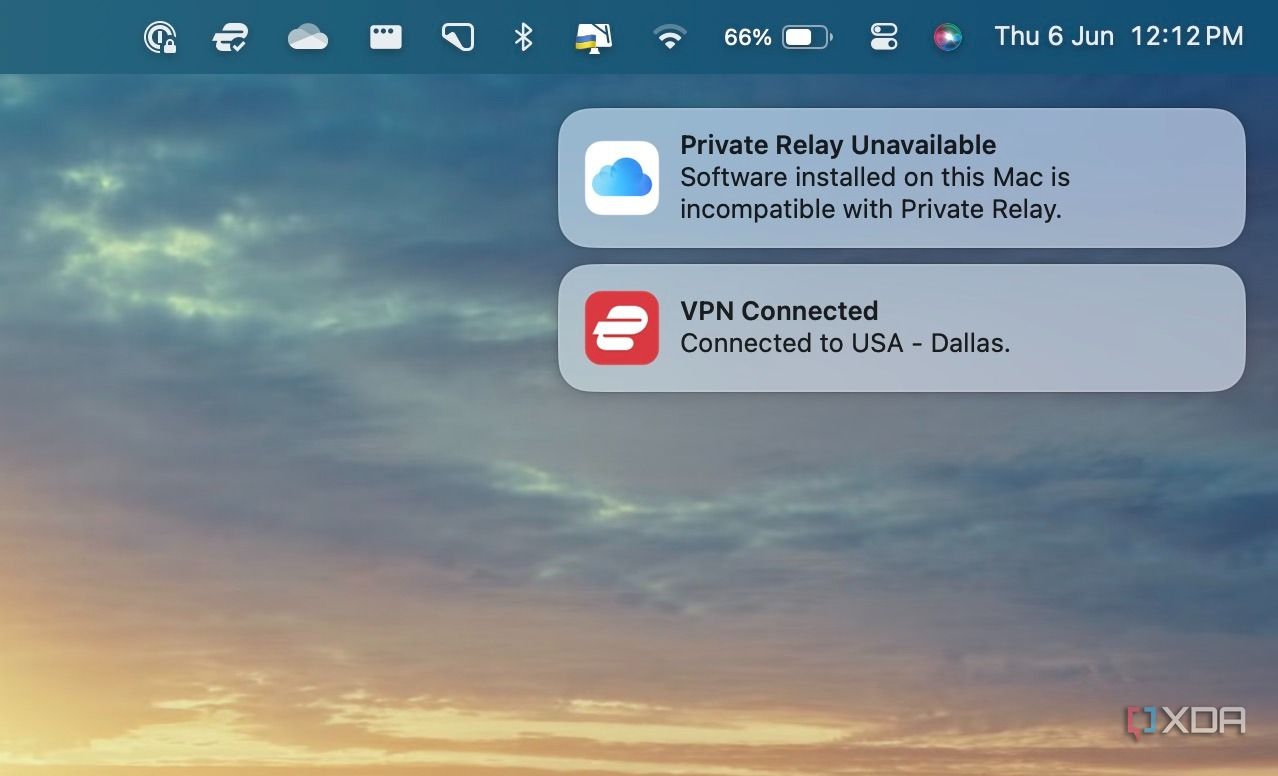Select the display icon with Ukrainian flag
The image size is (1278, 776).
[x=591, y=37]
